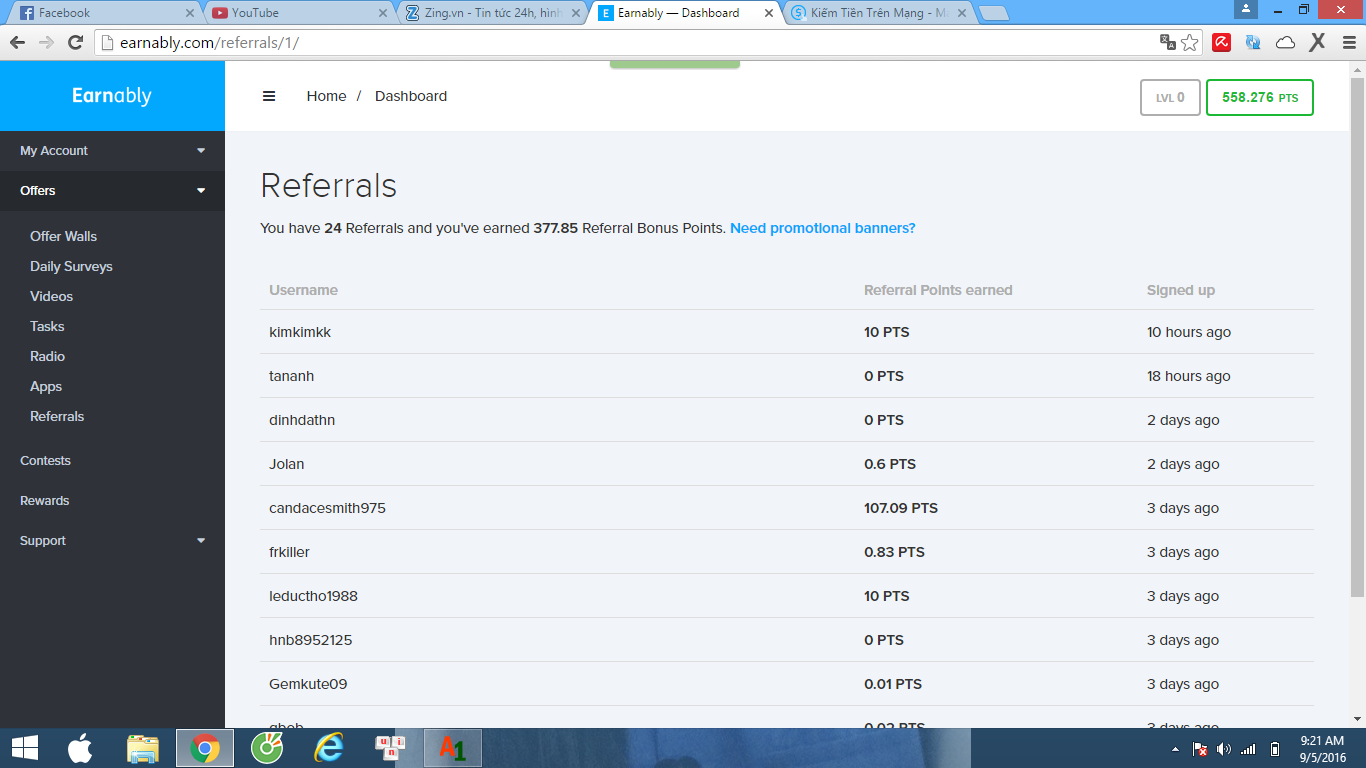Screen dimensions: 1366x768
Task: Launch the Apple icon in taskbar
Action: (80, 748)
